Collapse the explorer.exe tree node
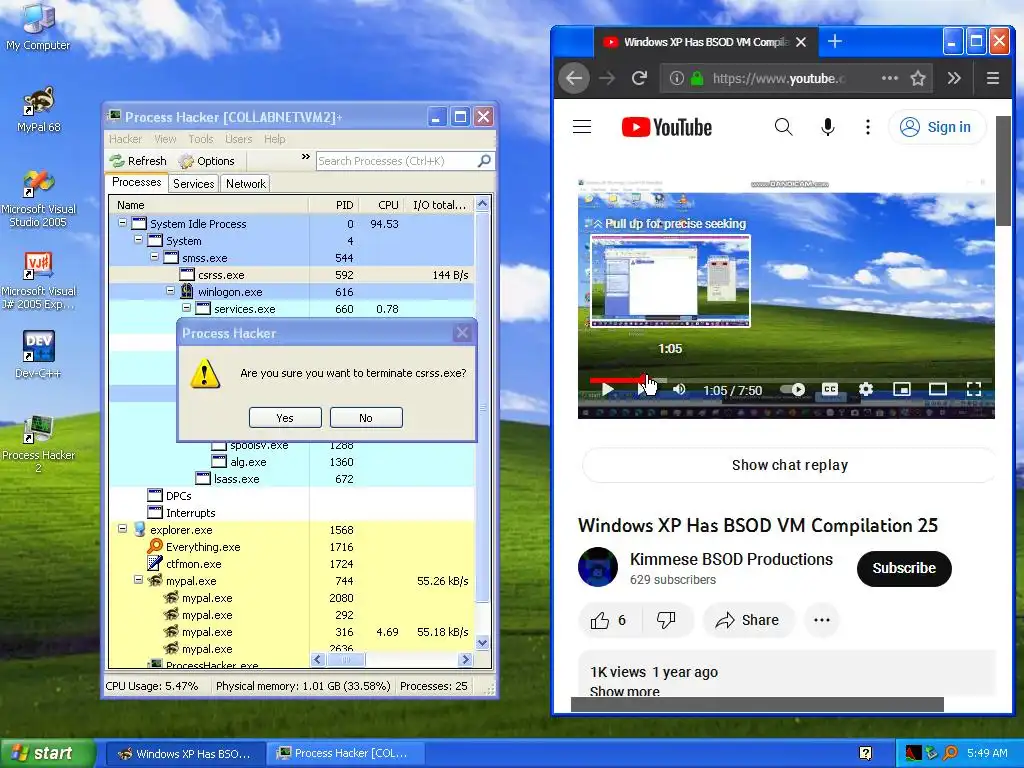 (122, 528)
